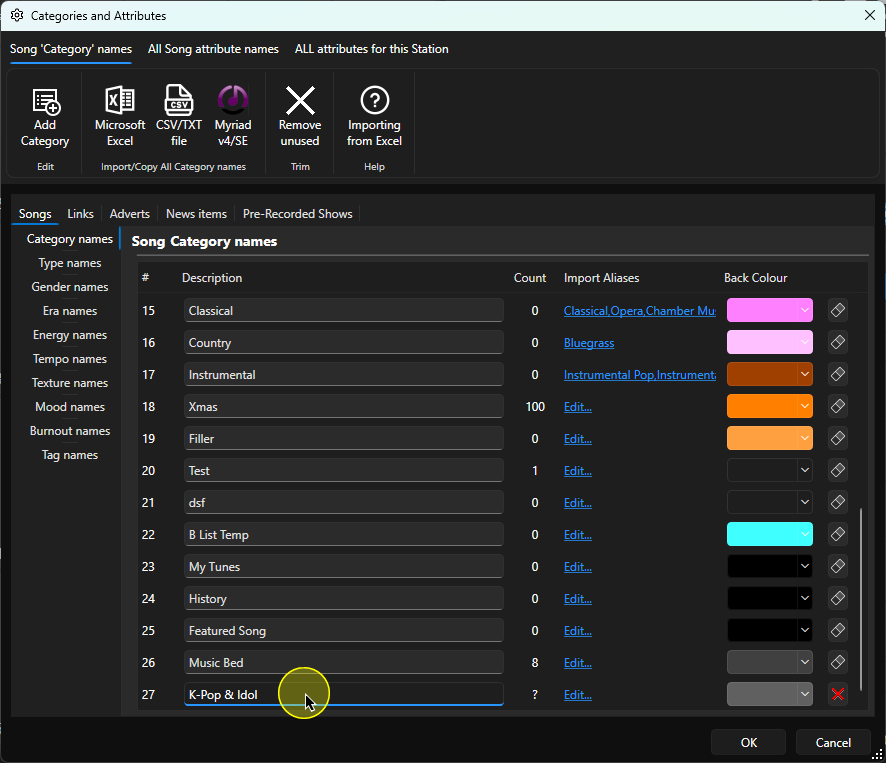Copy categories from Myriad v4/SE

point(233,117)
